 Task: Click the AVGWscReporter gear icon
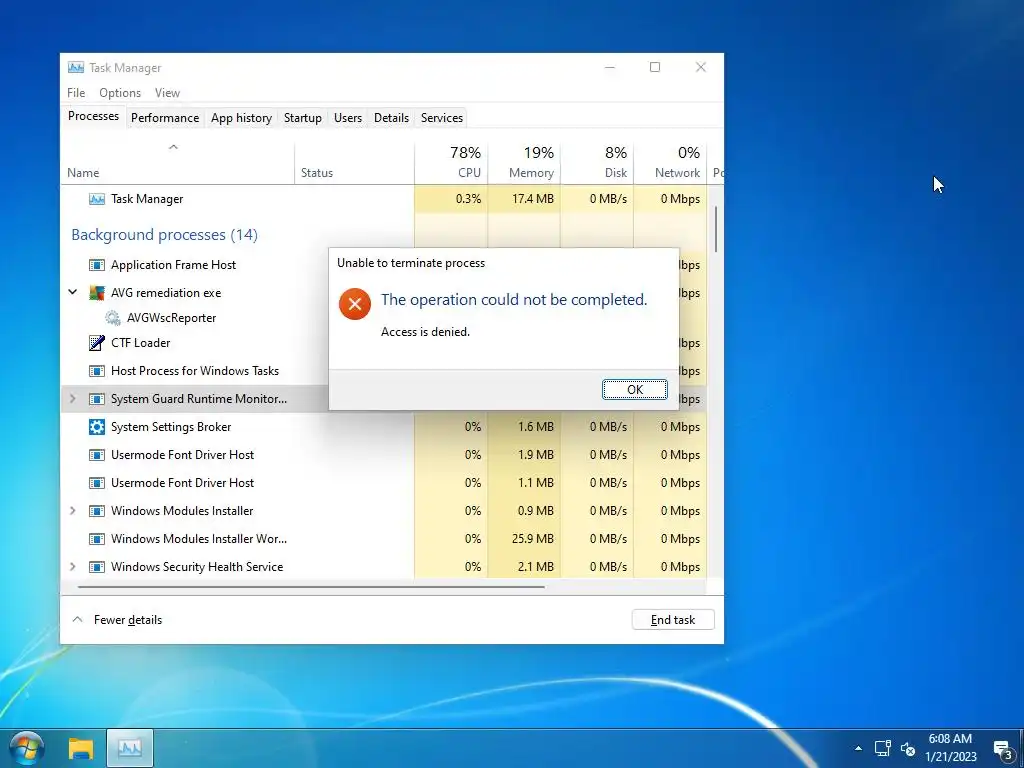113,318
